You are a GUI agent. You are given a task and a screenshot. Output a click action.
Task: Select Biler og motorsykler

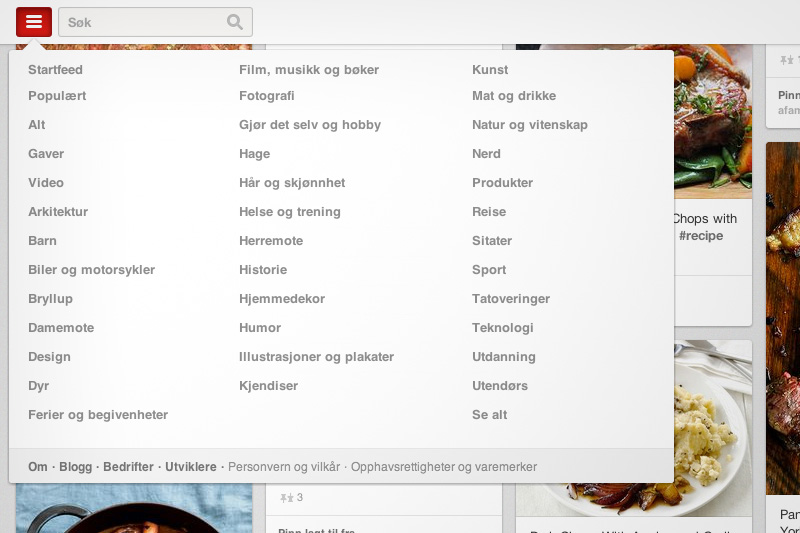point(91,270)
